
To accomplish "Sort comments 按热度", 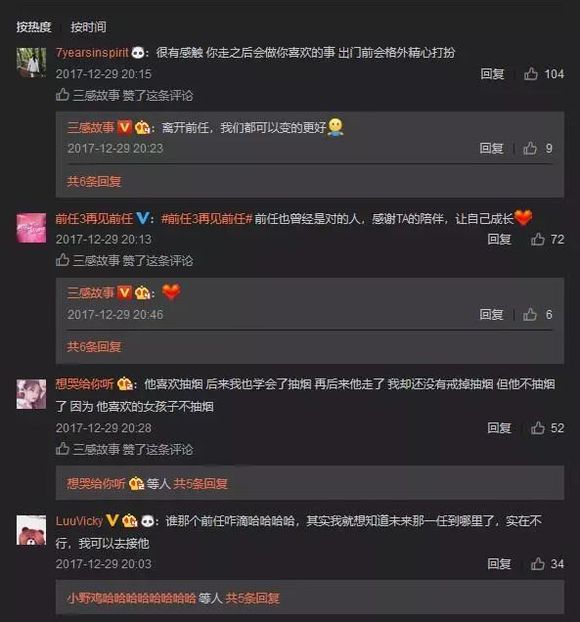I will [34, 27].
